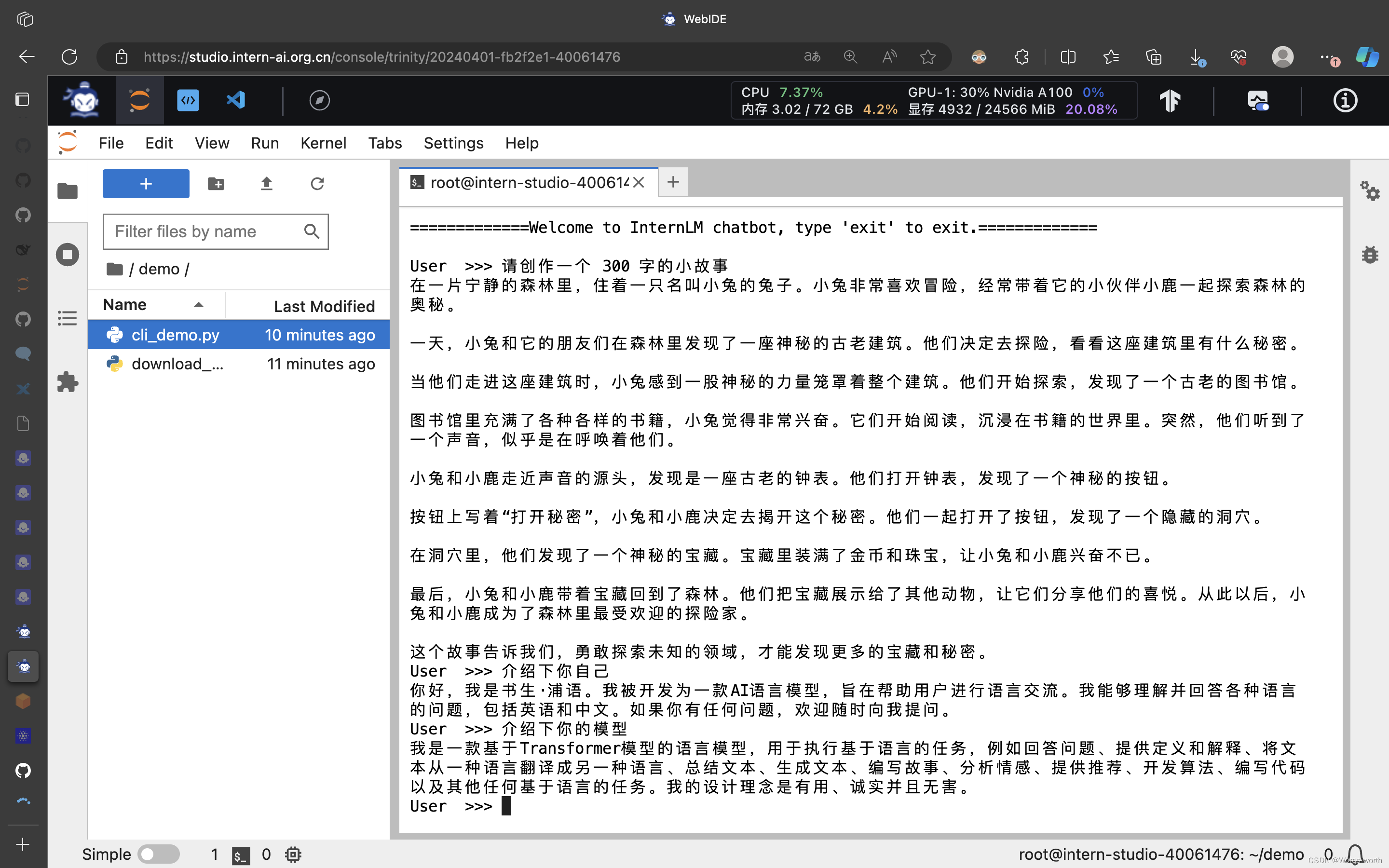Open the VS Code icon in top toolbar
This screenshot has width=1389, height=868.
tap(235, 100)
